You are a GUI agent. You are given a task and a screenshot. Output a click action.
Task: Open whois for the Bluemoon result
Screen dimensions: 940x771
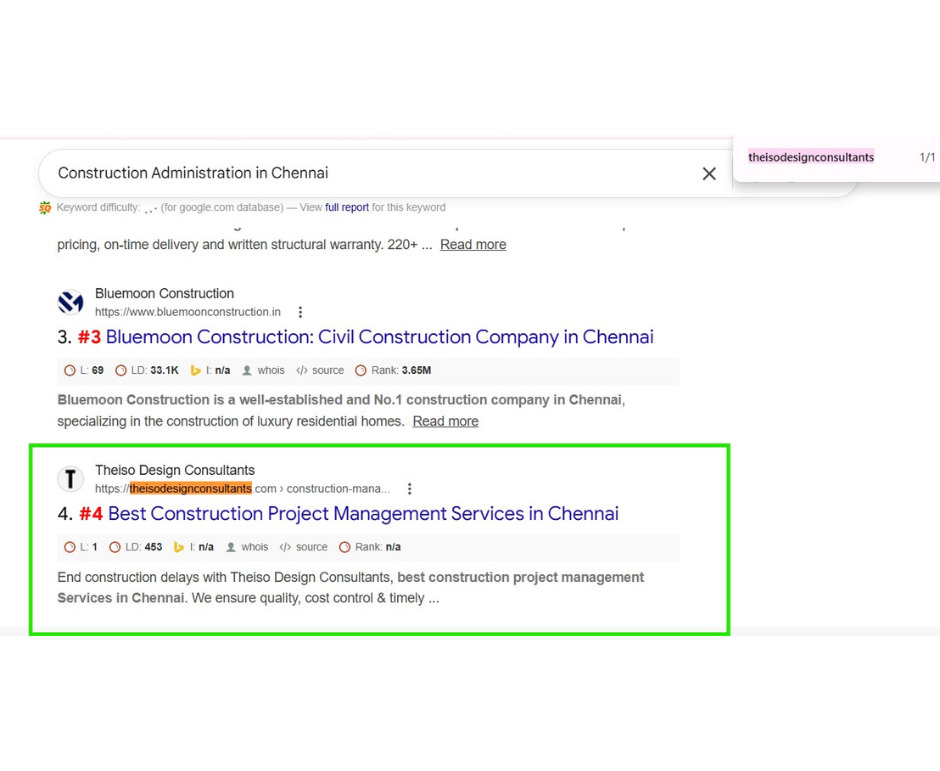pyautogui.click(x=263, y=371)
